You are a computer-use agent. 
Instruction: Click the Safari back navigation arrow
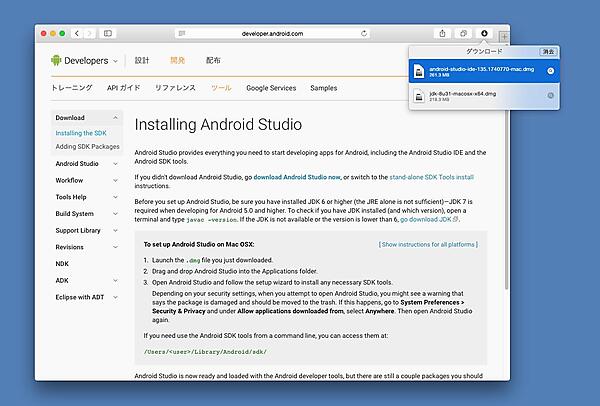(78, 33)
